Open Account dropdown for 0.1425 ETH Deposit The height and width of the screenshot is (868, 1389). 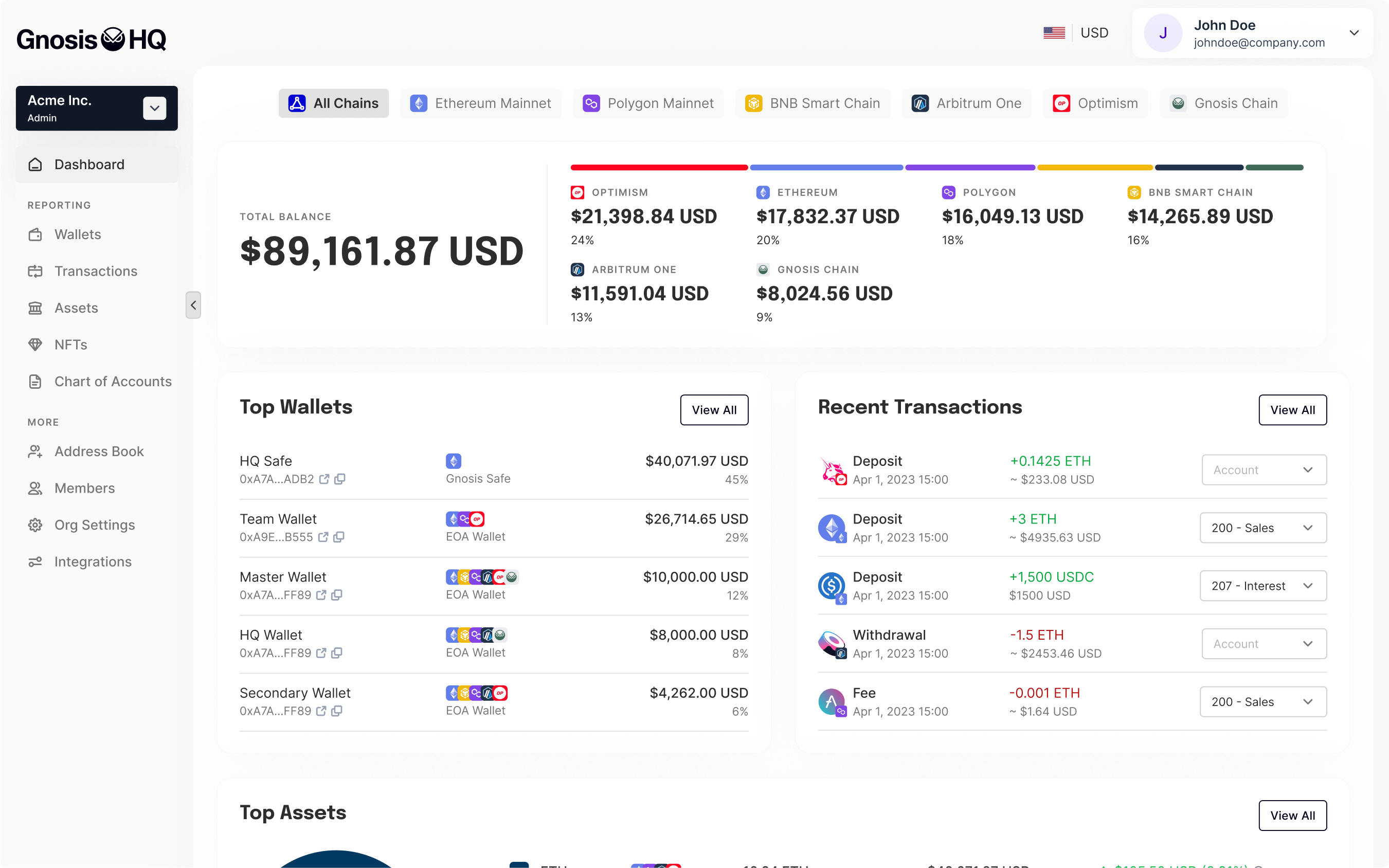coord(1264,469)
